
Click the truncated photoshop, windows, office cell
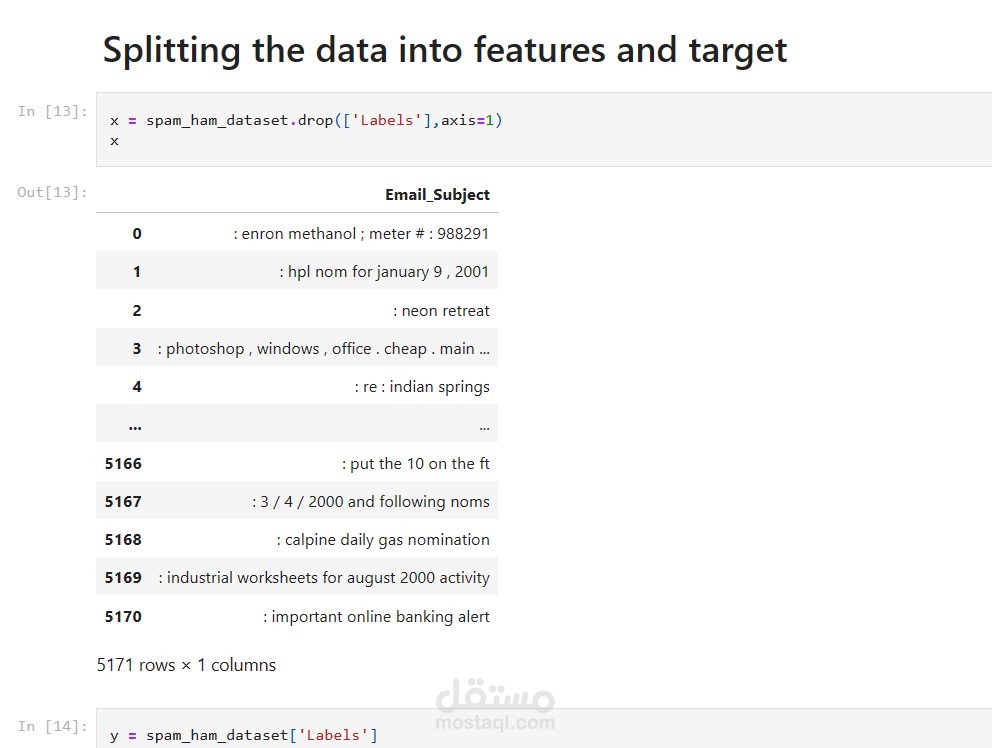(323, 349)
